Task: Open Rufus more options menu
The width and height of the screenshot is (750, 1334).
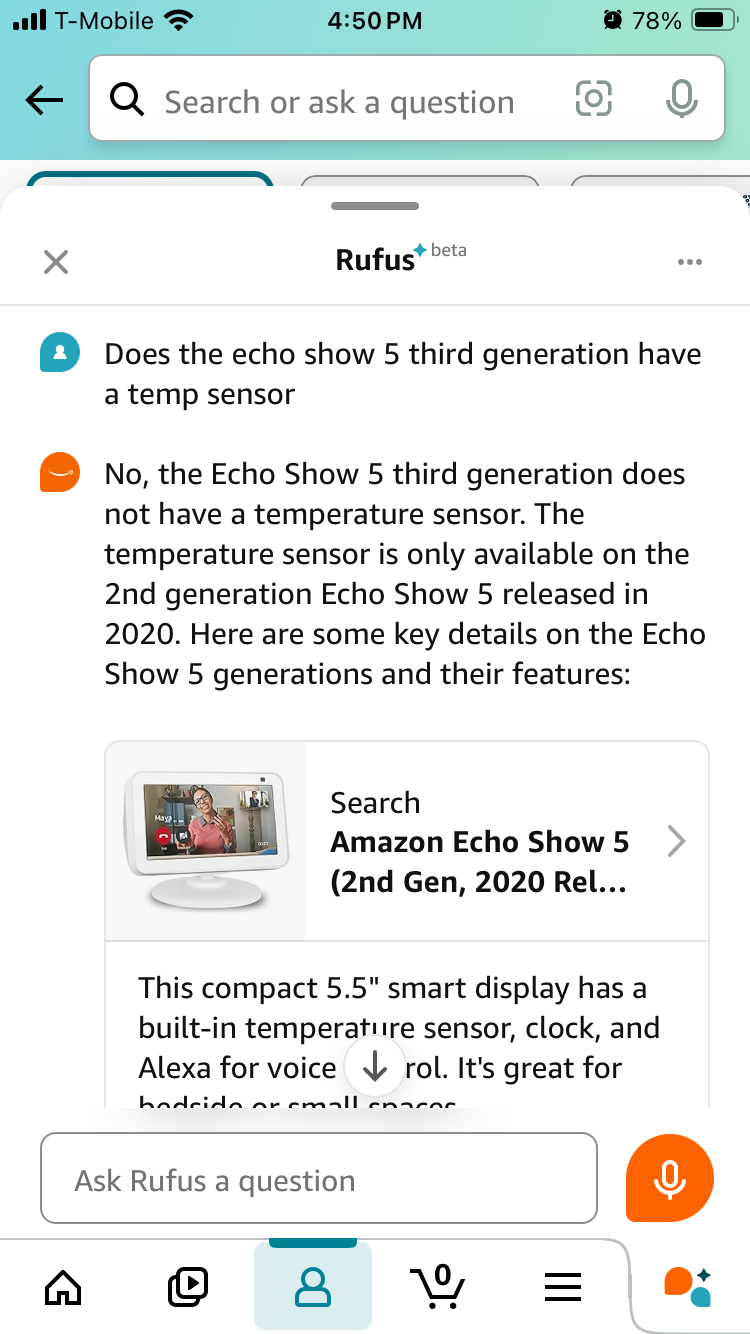Action: coord(689,262)
